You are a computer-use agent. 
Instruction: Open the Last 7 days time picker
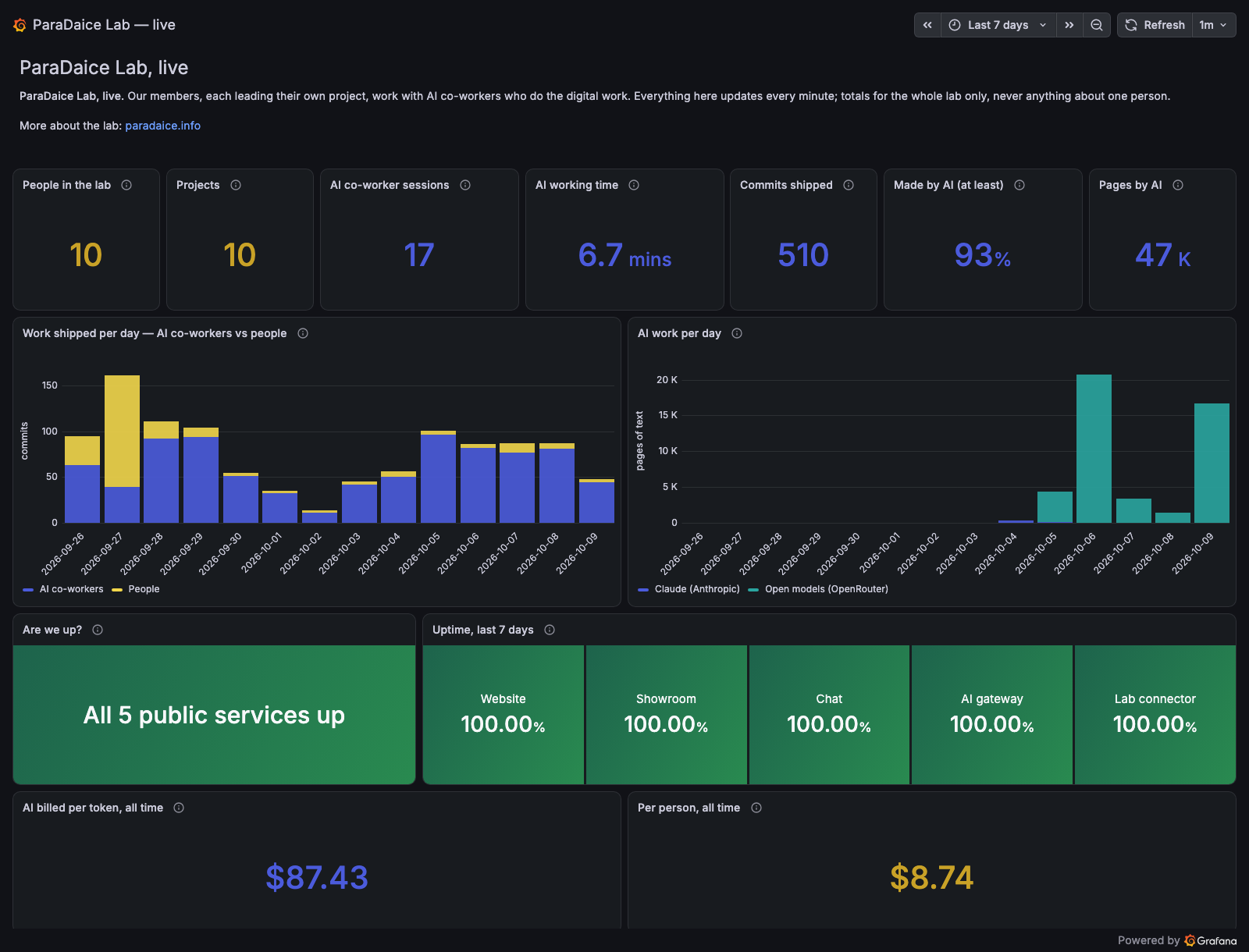tap(998, 25)
